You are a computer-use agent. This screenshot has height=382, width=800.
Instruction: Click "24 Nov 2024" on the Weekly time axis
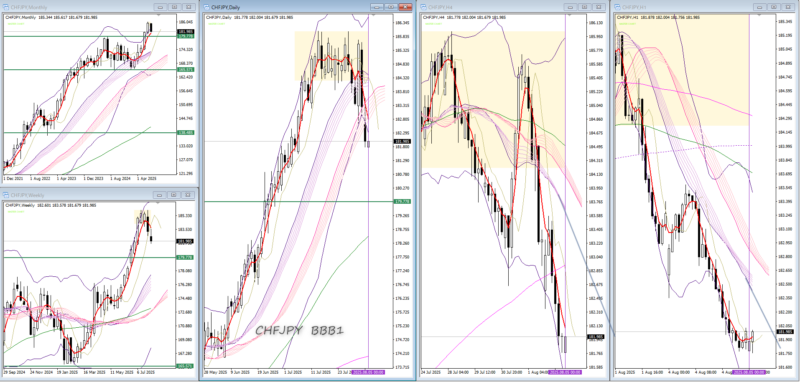click(x=41, y=372)
